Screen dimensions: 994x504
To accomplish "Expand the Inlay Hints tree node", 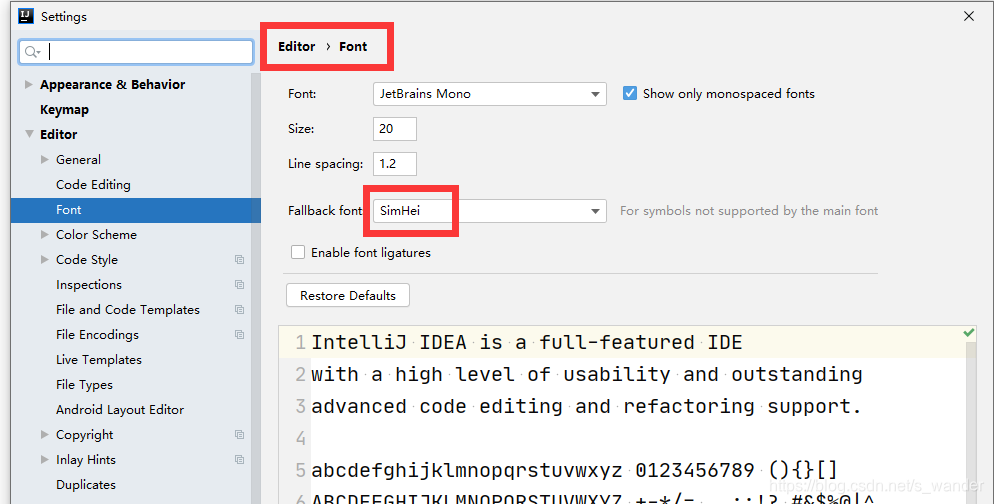I will coord(44,459).
